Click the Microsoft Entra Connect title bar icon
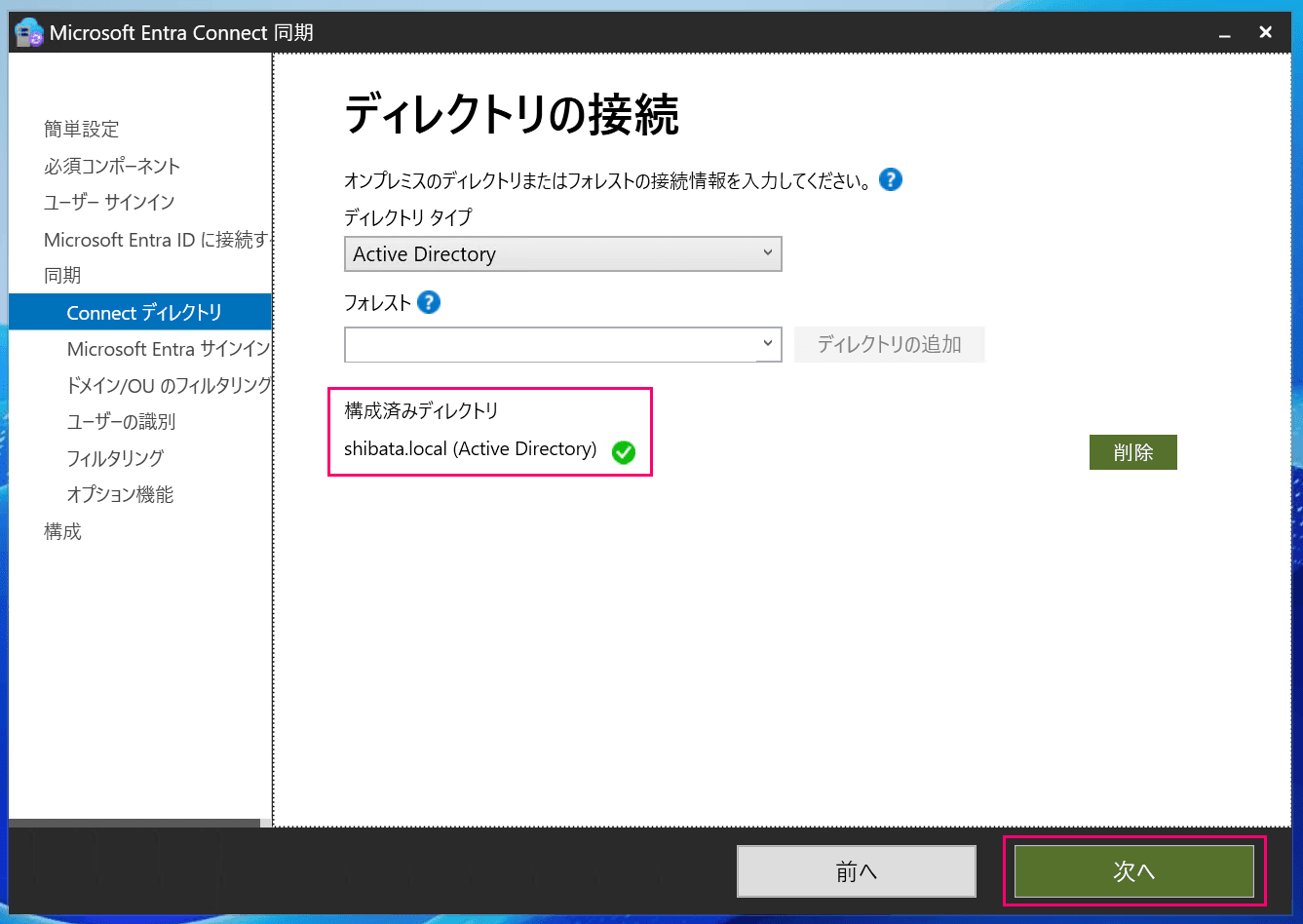This screenshot has height=924, width=1303. (29, 33)
